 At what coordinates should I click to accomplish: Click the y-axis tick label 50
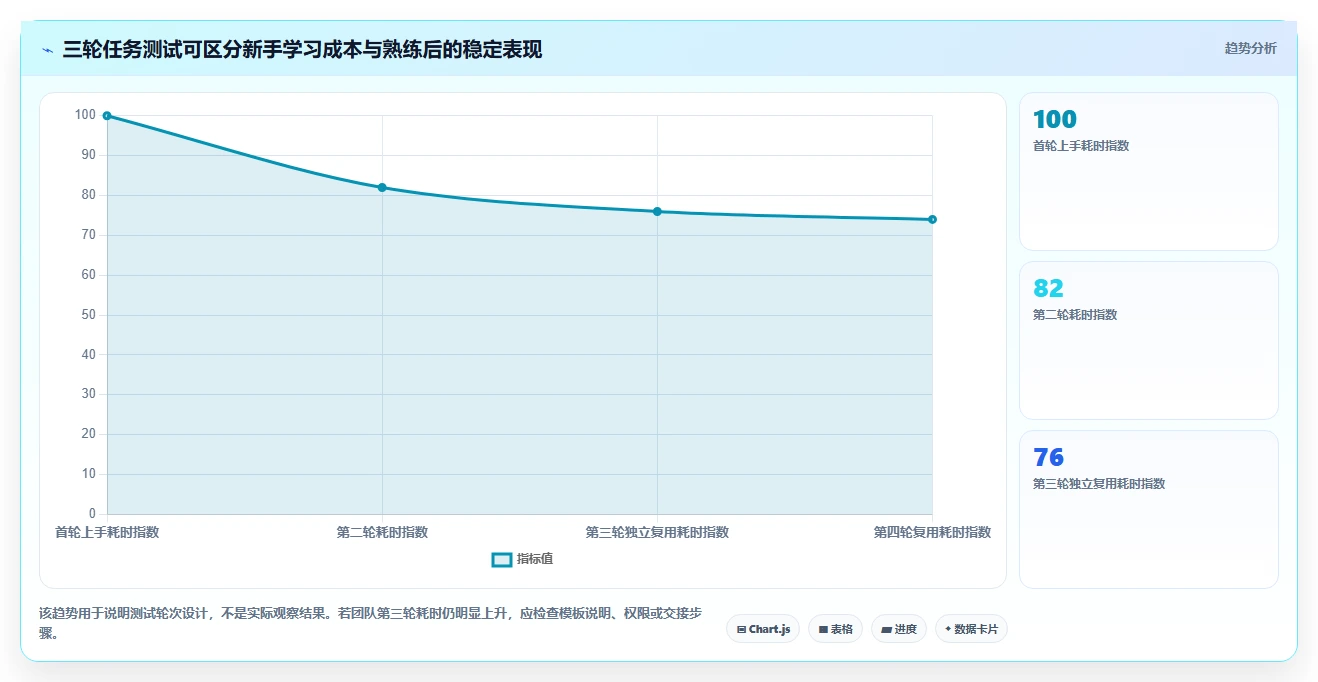tap(89, 315)
